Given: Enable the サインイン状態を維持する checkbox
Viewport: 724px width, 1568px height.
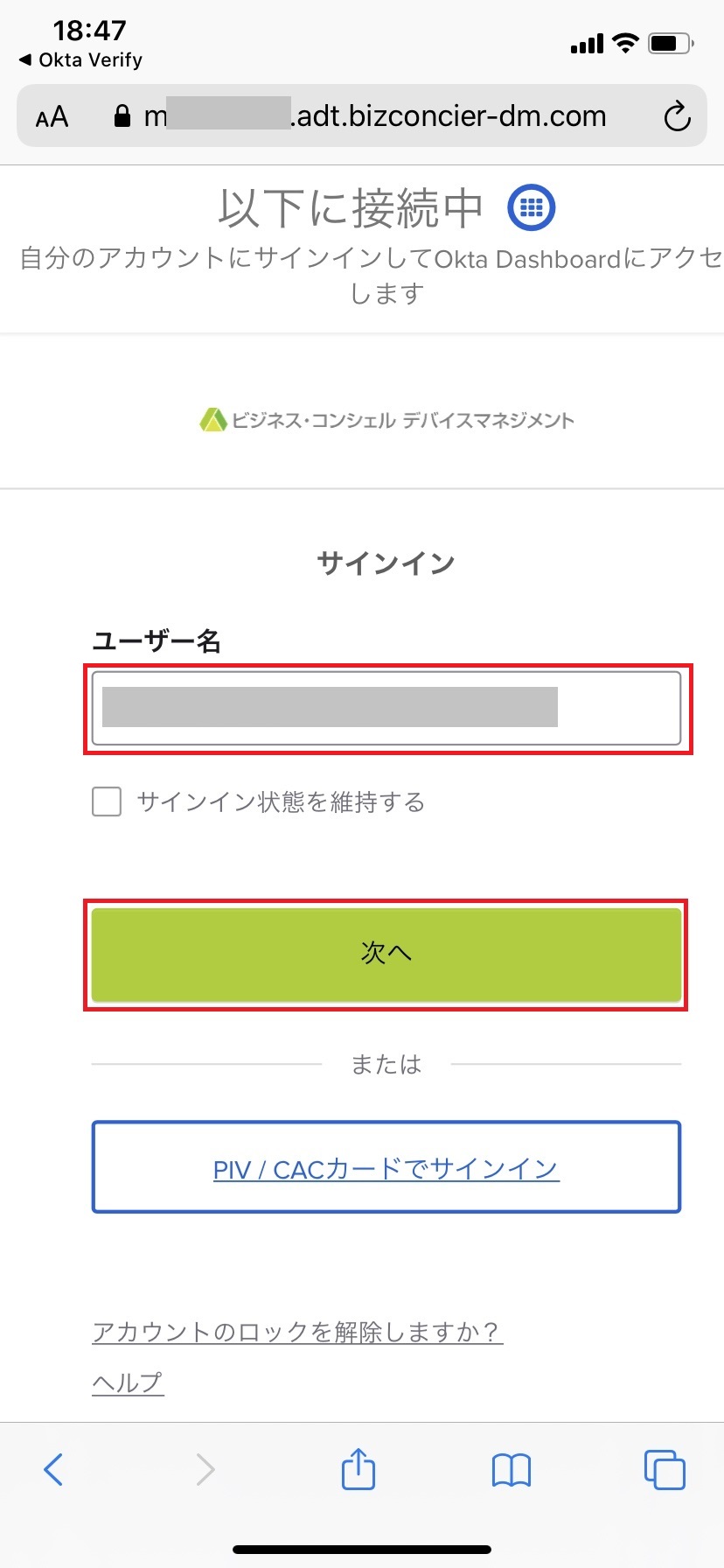Looking at the screenshot, I should (x=107, y=801).
